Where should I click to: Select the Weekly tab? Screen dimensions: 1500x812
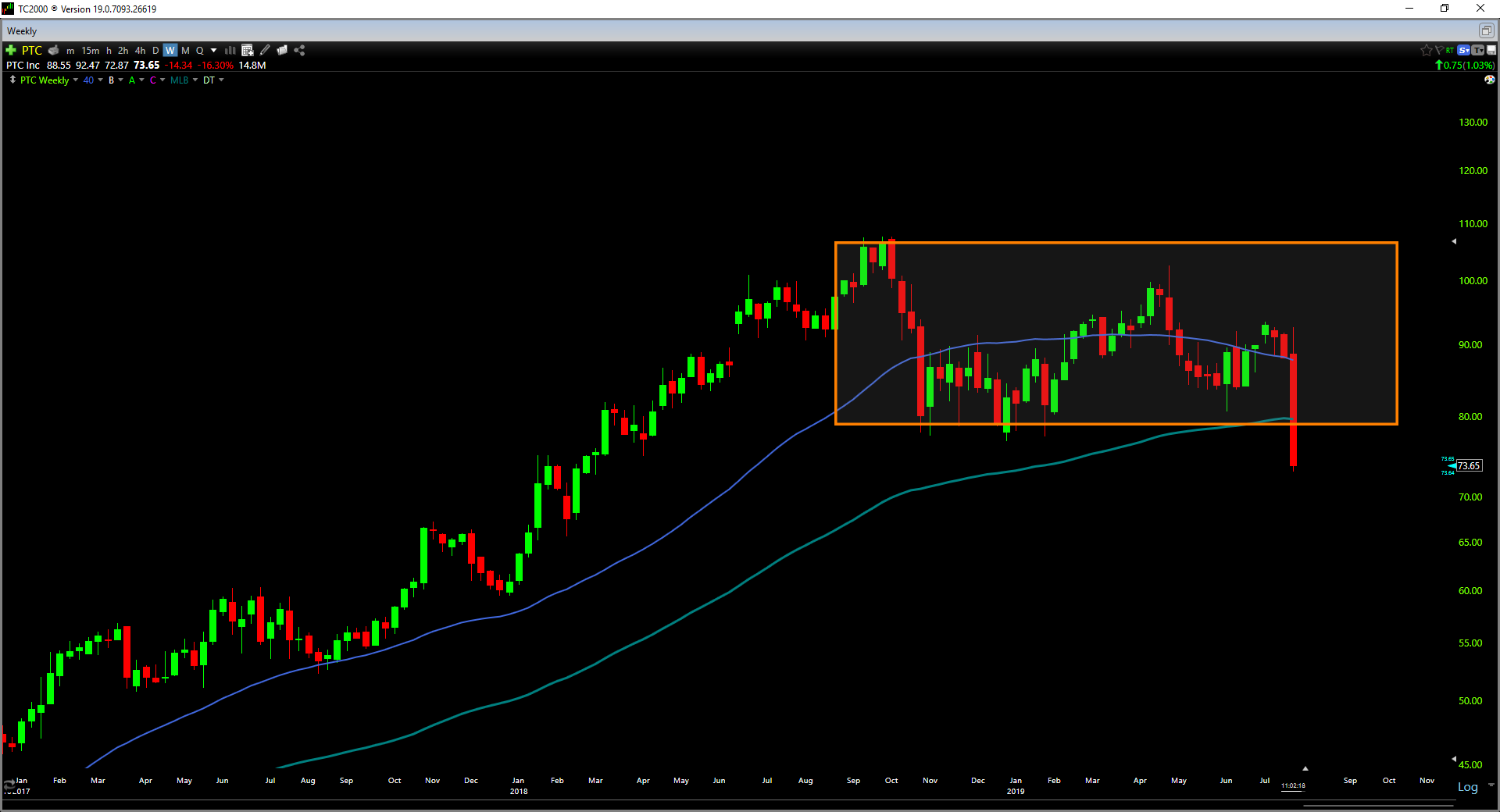tap(22, 31)
